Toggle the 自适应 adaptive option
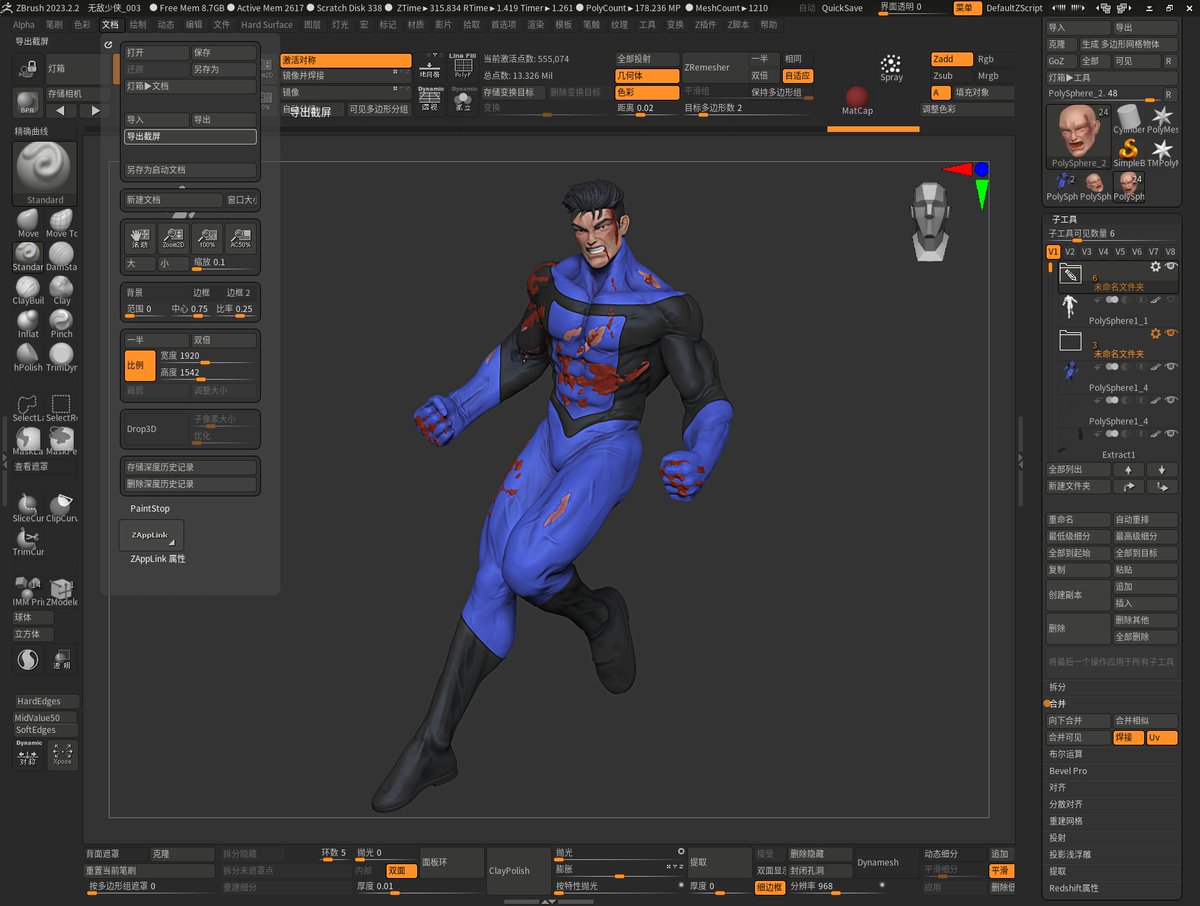1200x906 pixels. tap(798, 76)
